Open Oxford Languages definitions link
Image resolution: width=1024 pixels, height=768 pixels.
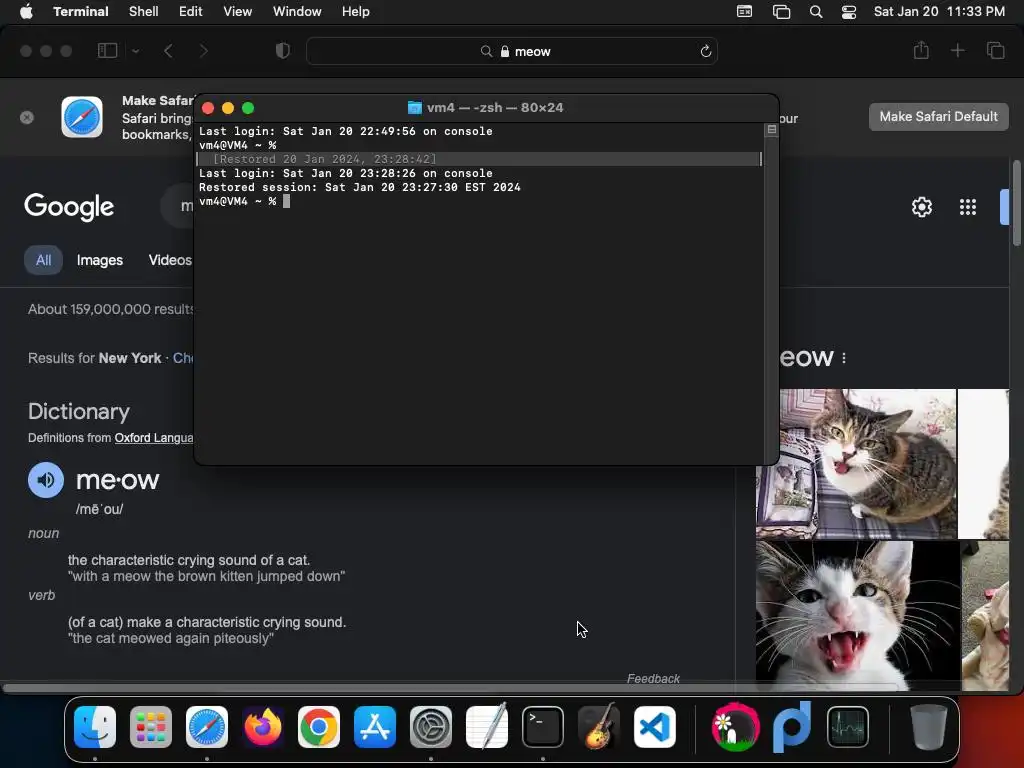154,438
